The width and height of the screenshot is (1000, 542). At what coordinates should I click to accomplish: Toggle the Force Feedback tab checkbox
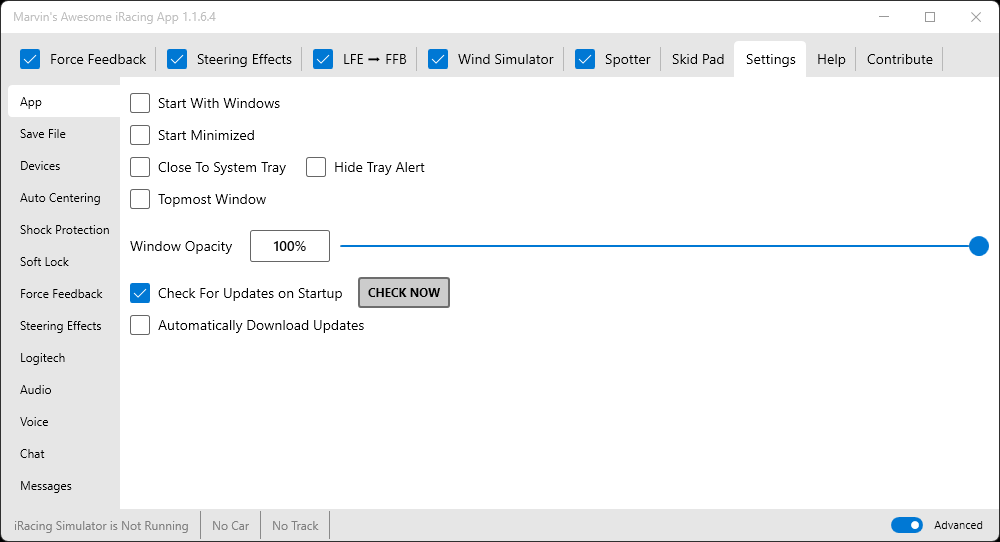pyautogui.click(x=30, y=59)
